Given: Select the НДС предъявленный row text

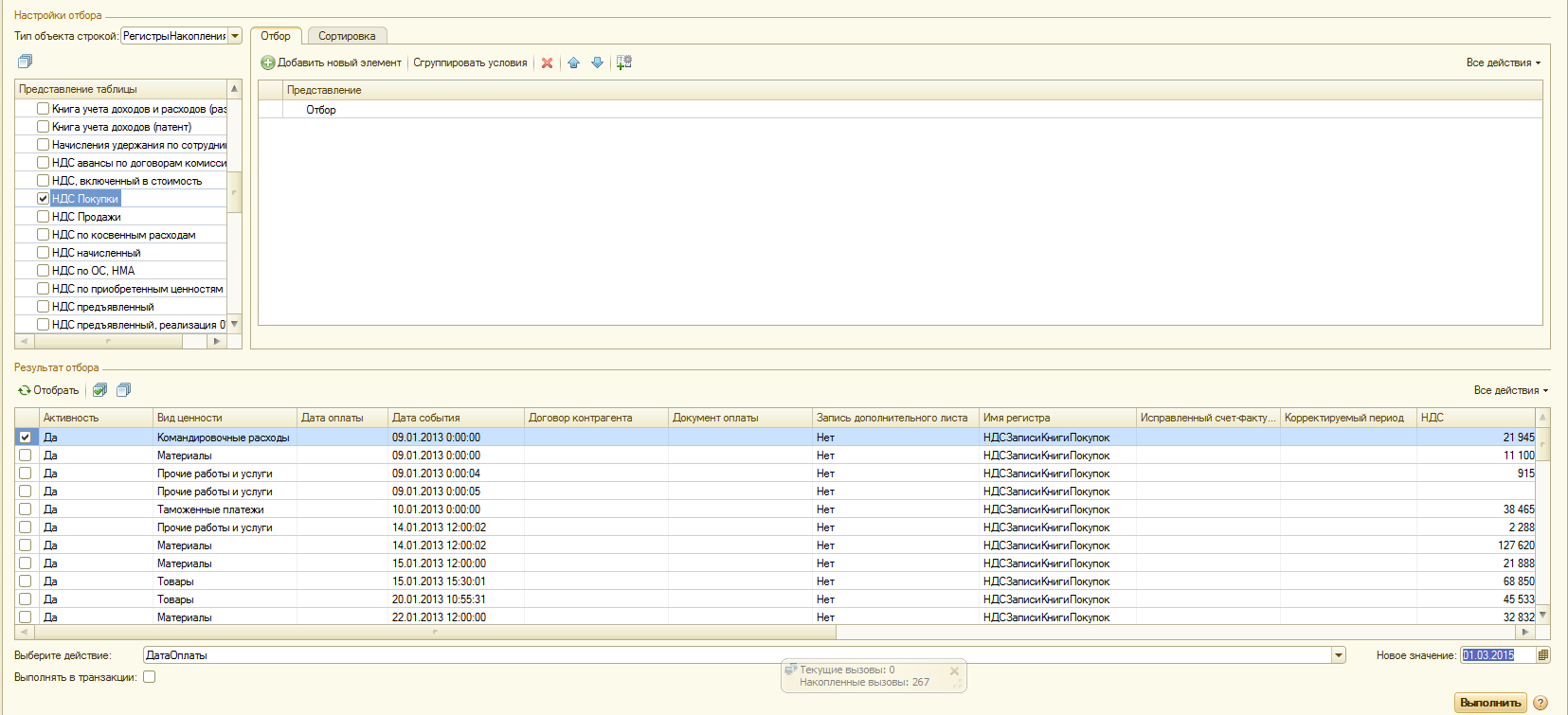Looking at the screenshot, I should pos(102,307).
